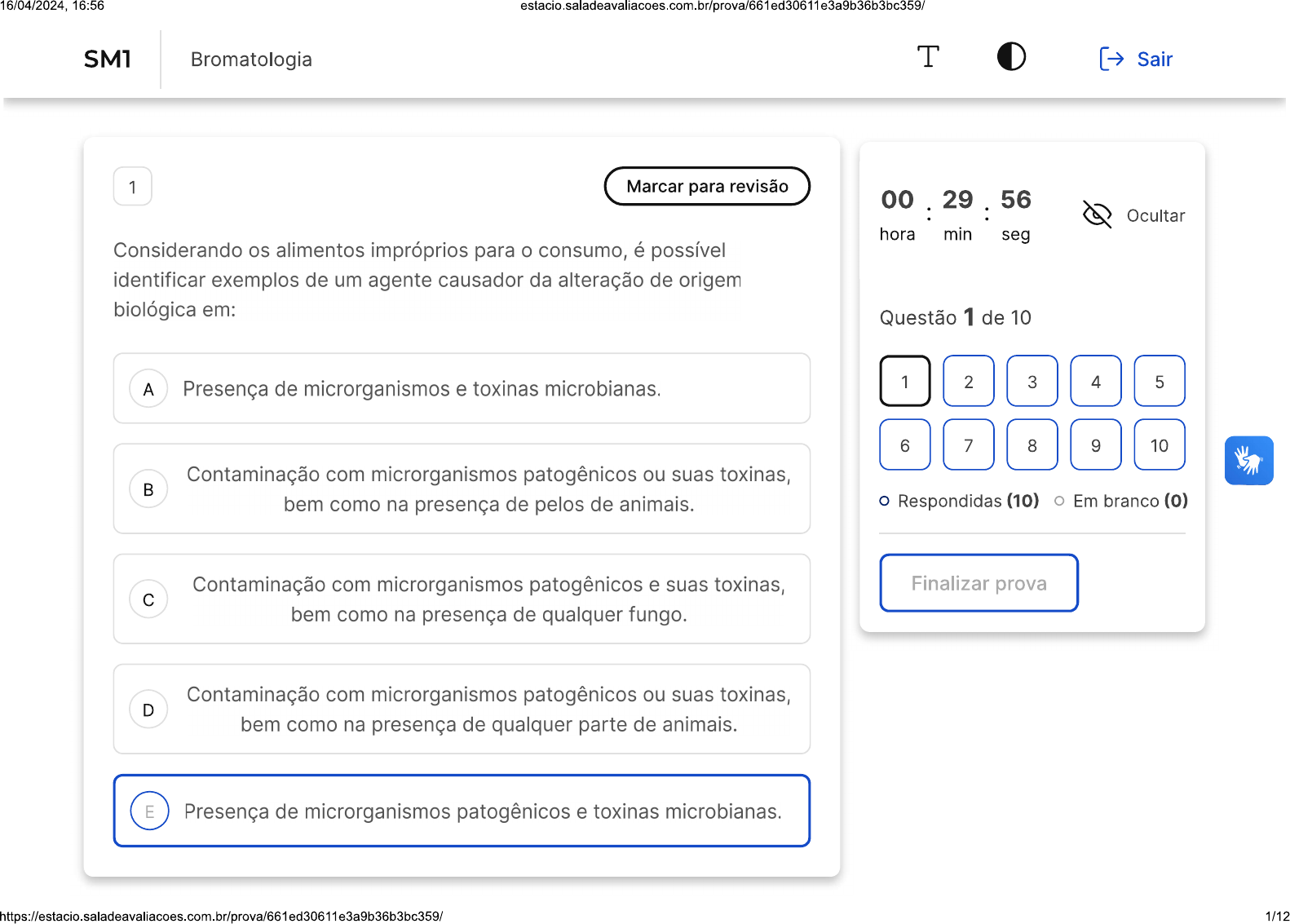Click Finalizar prova button
1290x924 pixels.
pyautogui.click(x=979, y=583)
